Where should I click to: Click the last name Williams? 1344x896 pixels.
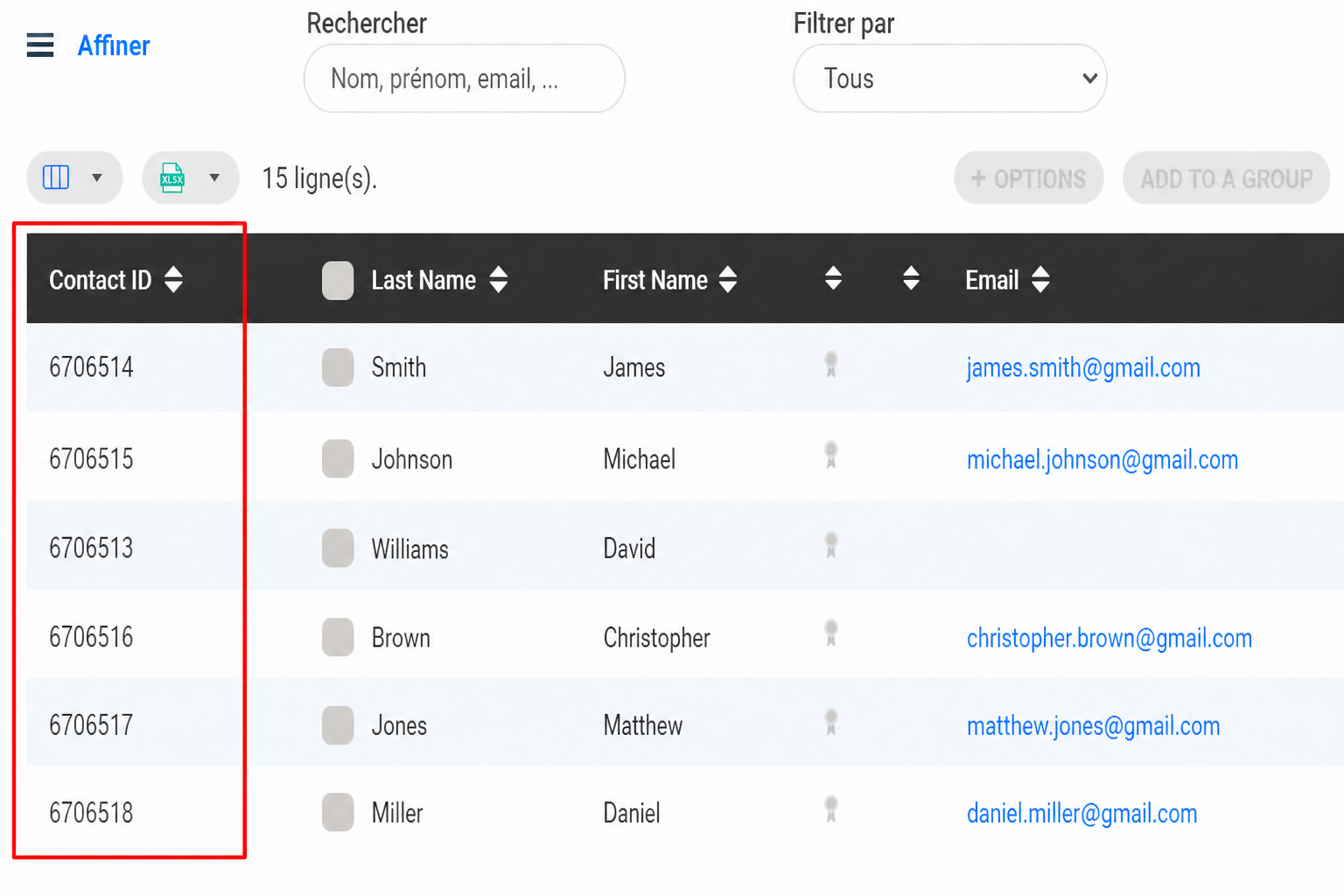pos(409,549)
